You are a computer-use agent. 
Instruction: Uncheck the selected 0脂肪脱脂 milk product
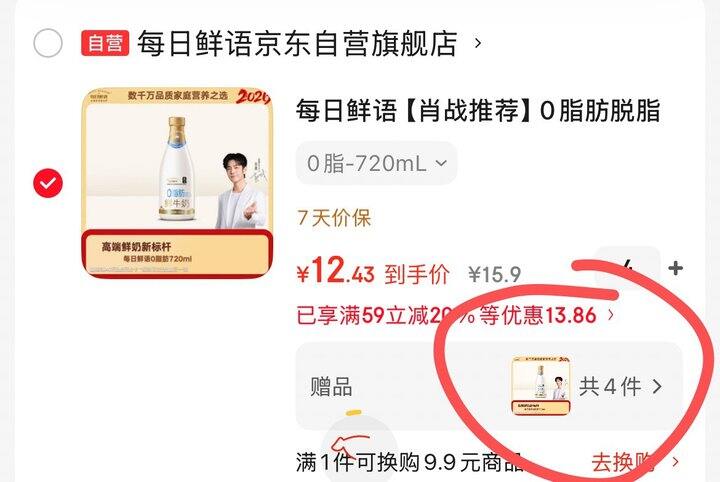point(48,183)
